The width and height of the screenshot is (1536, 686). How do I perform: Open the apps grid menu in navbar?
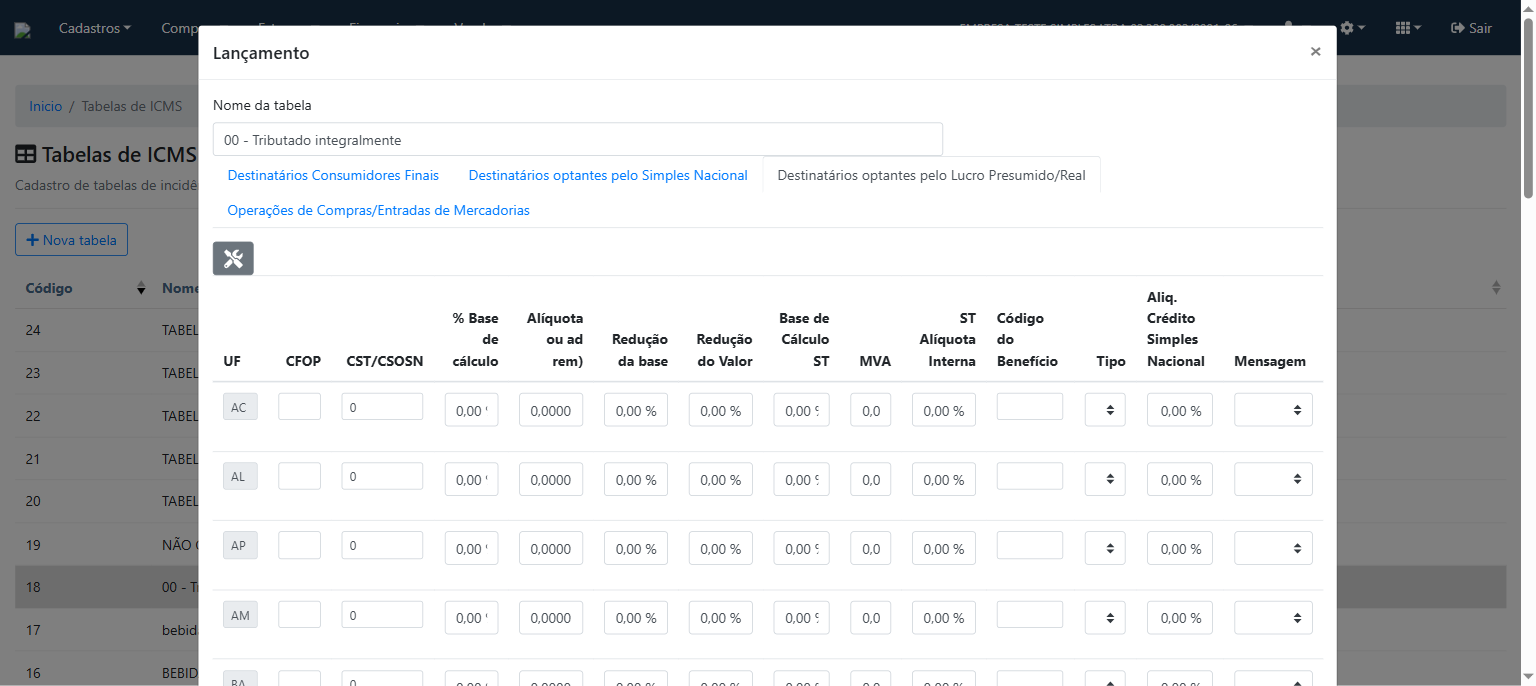[x=1408, y=28]
